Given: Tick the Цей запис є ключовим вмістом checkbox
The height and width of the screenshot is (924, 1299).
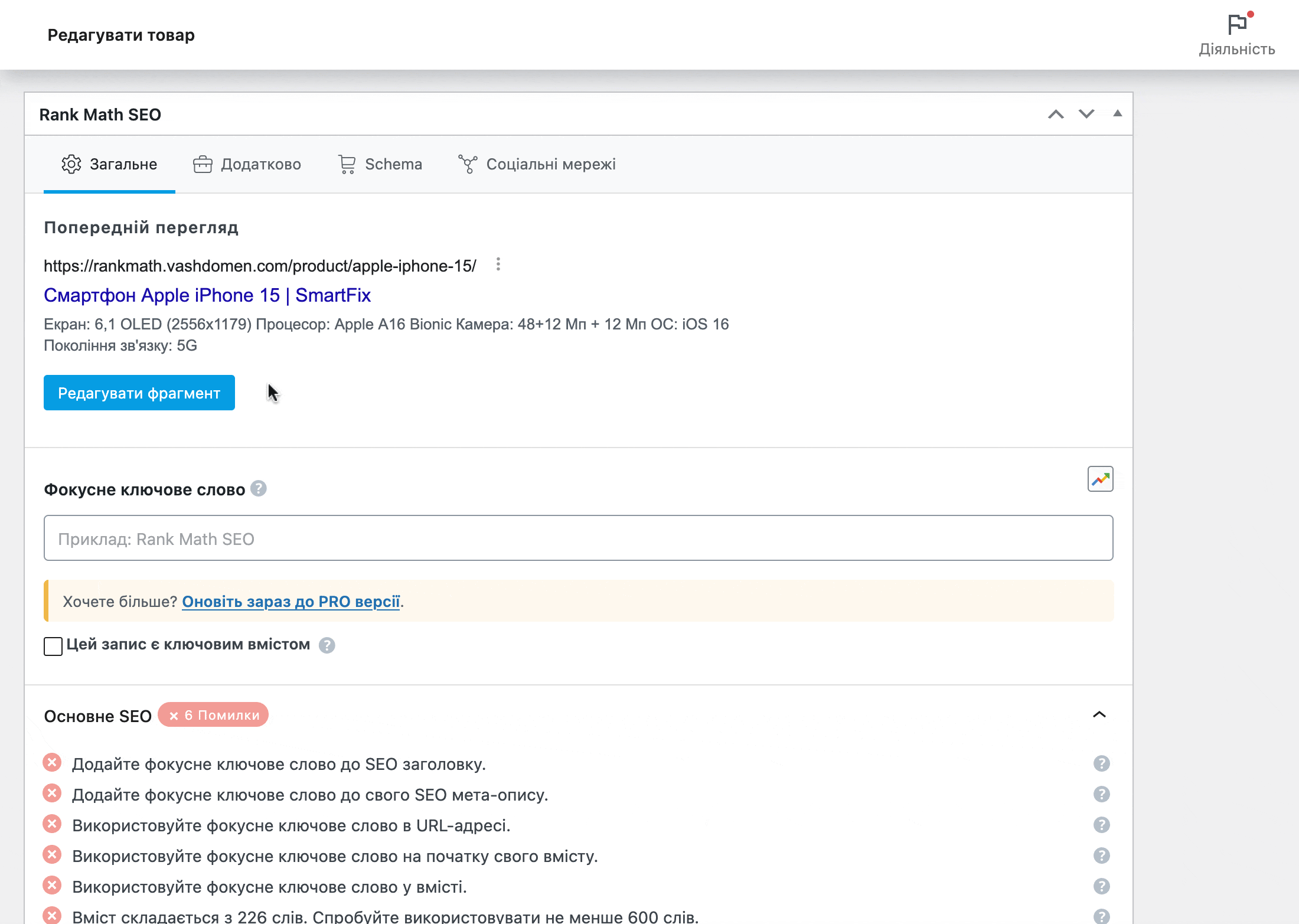Looking at the screenshot, I should click(x=53, y=646).
